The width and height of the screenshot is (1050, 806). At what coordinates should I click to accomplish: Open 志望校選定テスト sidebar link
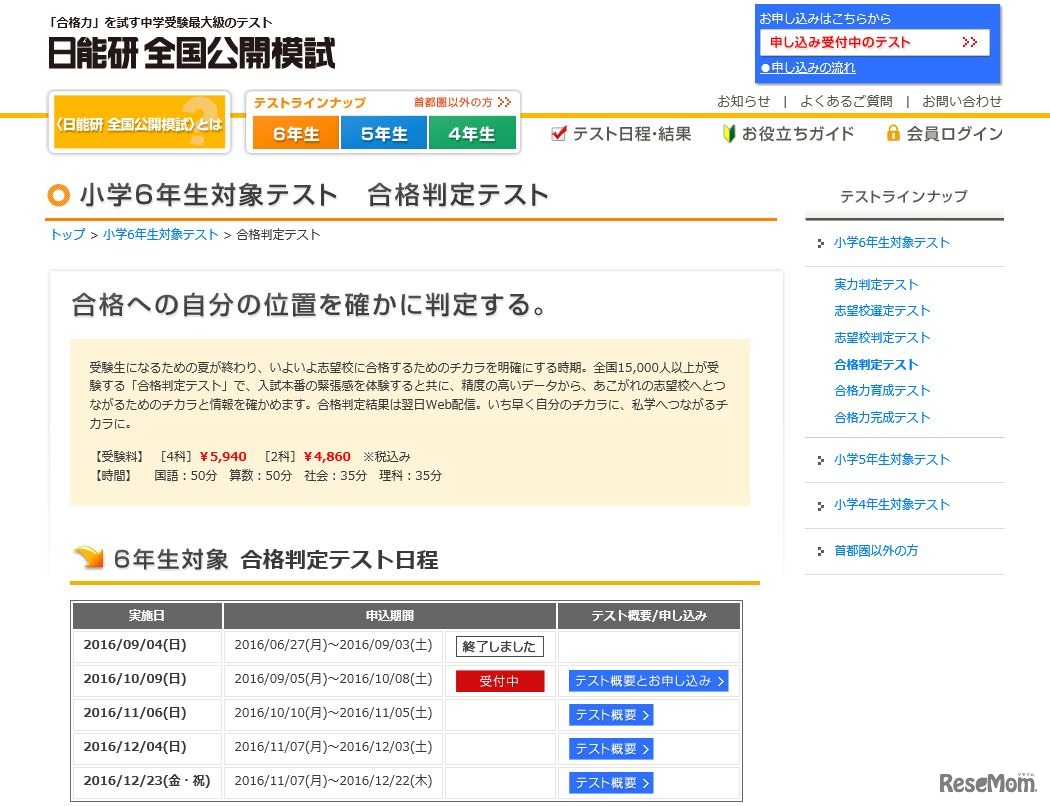click(x=882, y=311)
